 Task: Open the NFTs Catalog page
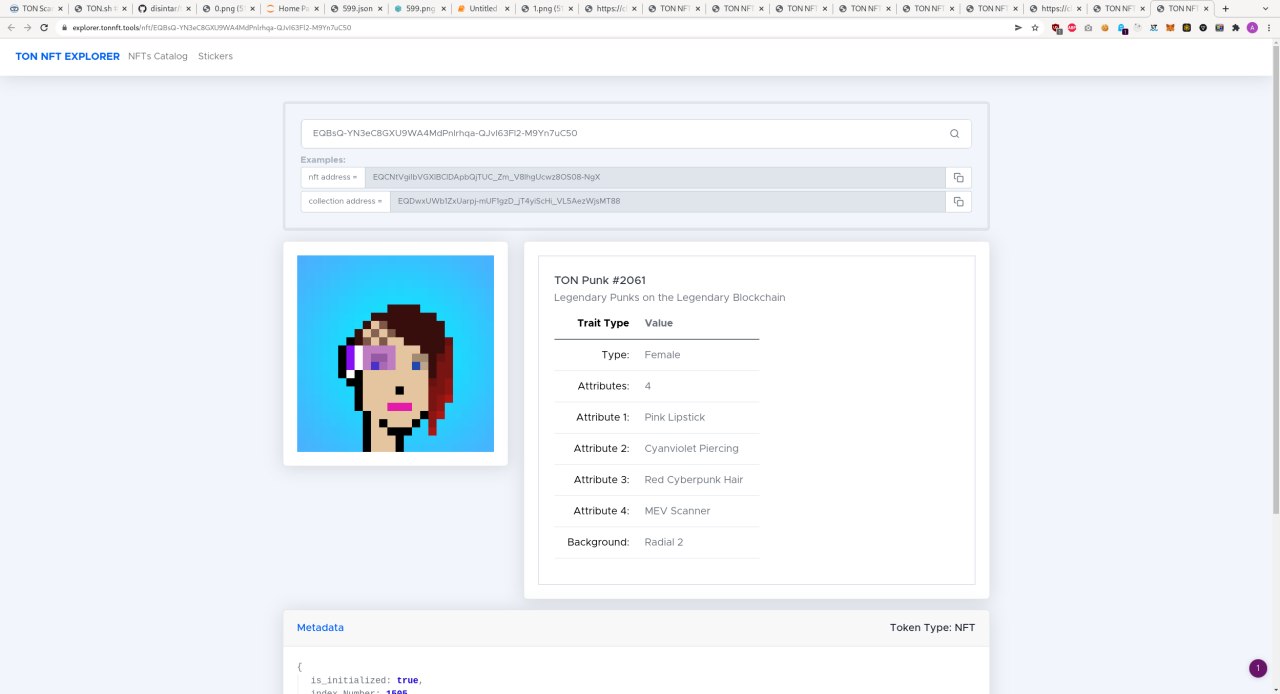(158, 56)
